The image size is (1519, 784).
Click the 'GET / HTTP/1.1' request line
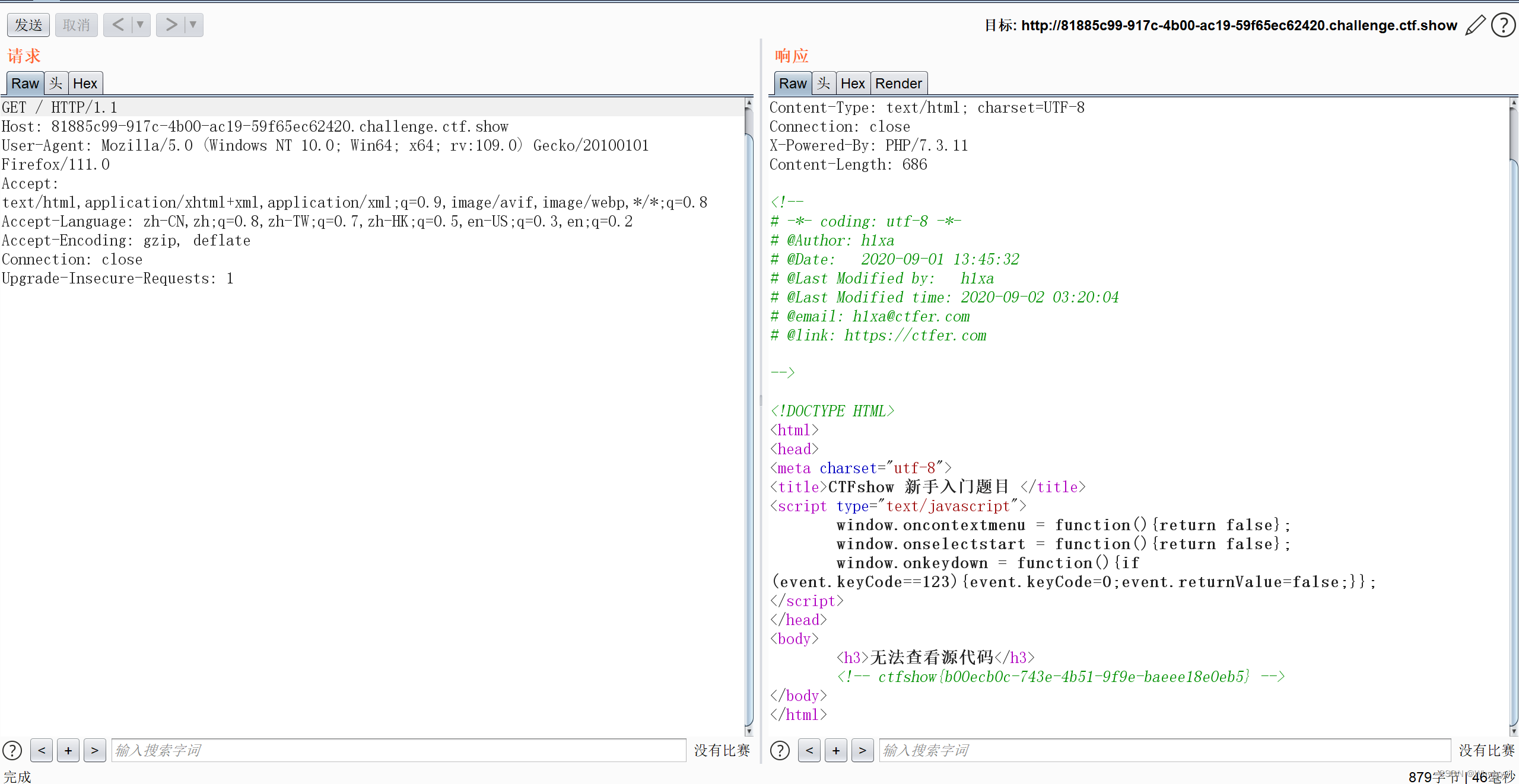coord(59,107)
